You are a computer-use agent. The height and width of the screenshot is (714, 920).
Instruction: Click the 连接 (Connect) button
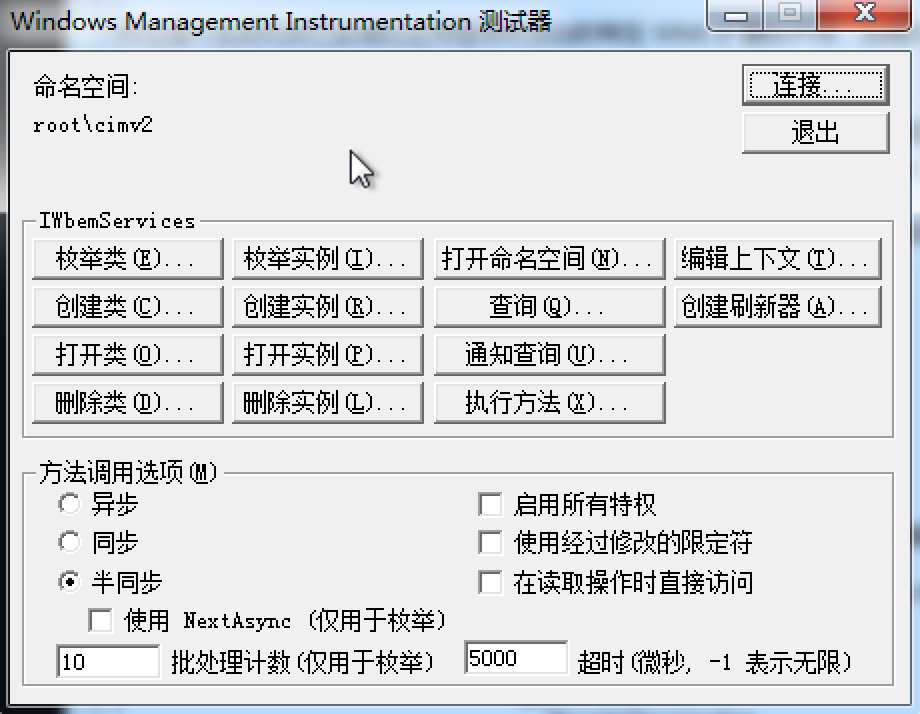pyautogui.click(x=814, y=86)
